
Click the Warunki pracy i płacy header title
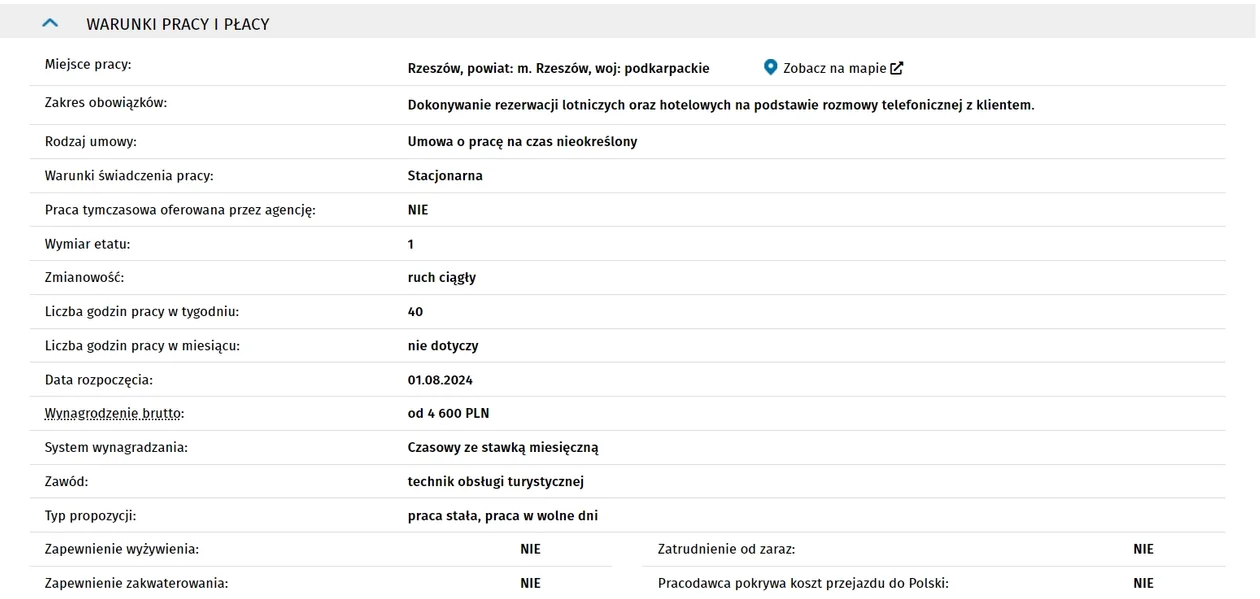pos(178,24)
